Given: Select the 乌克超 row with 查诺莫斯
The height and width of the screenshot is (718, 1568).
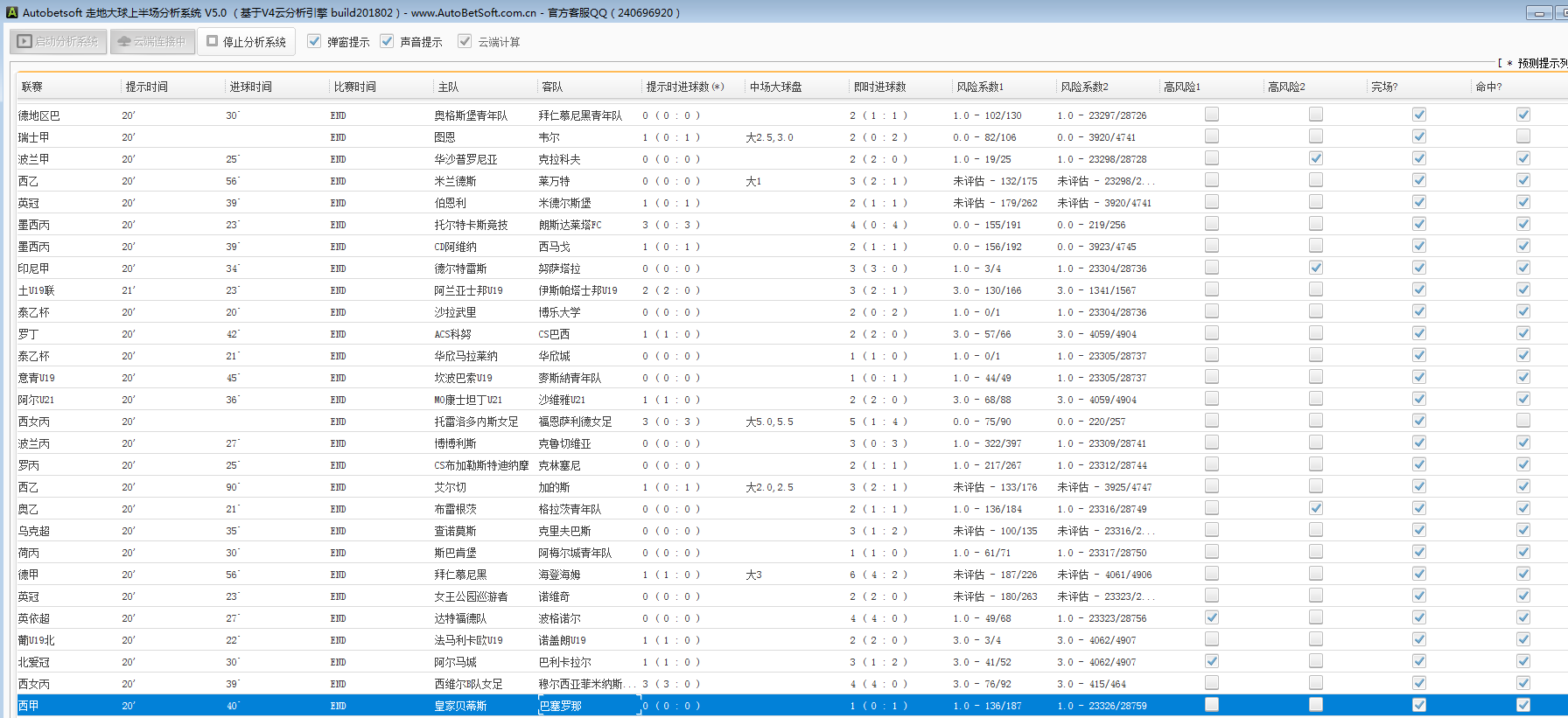Looking at the screenshot, I should [x=455, y=531].
